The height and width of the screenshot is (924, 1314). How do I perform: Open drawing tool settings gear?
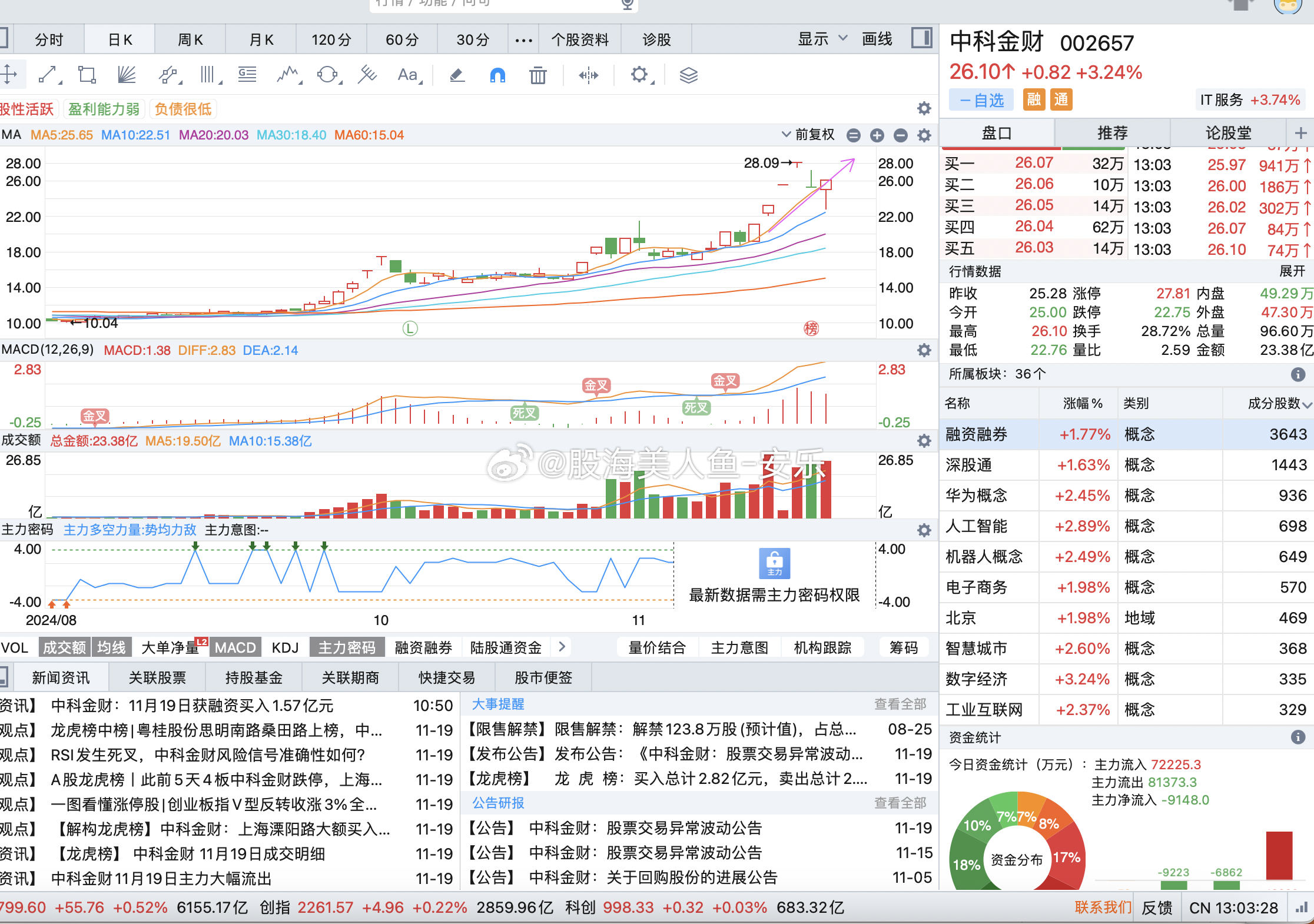[x=640, y=75]
